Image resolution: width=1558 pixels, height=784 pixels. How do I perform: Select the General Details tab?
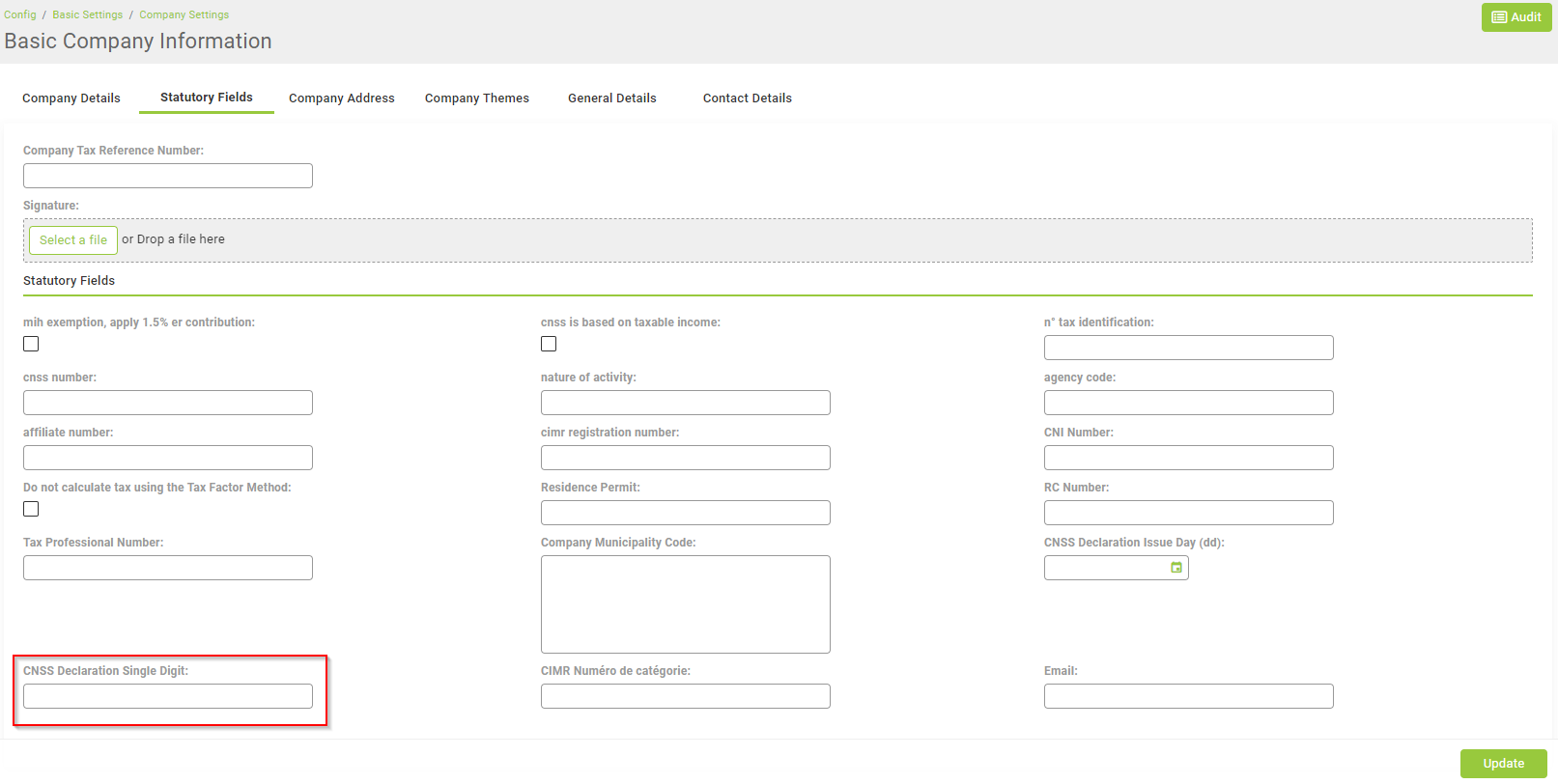click(x=611, y=98)
